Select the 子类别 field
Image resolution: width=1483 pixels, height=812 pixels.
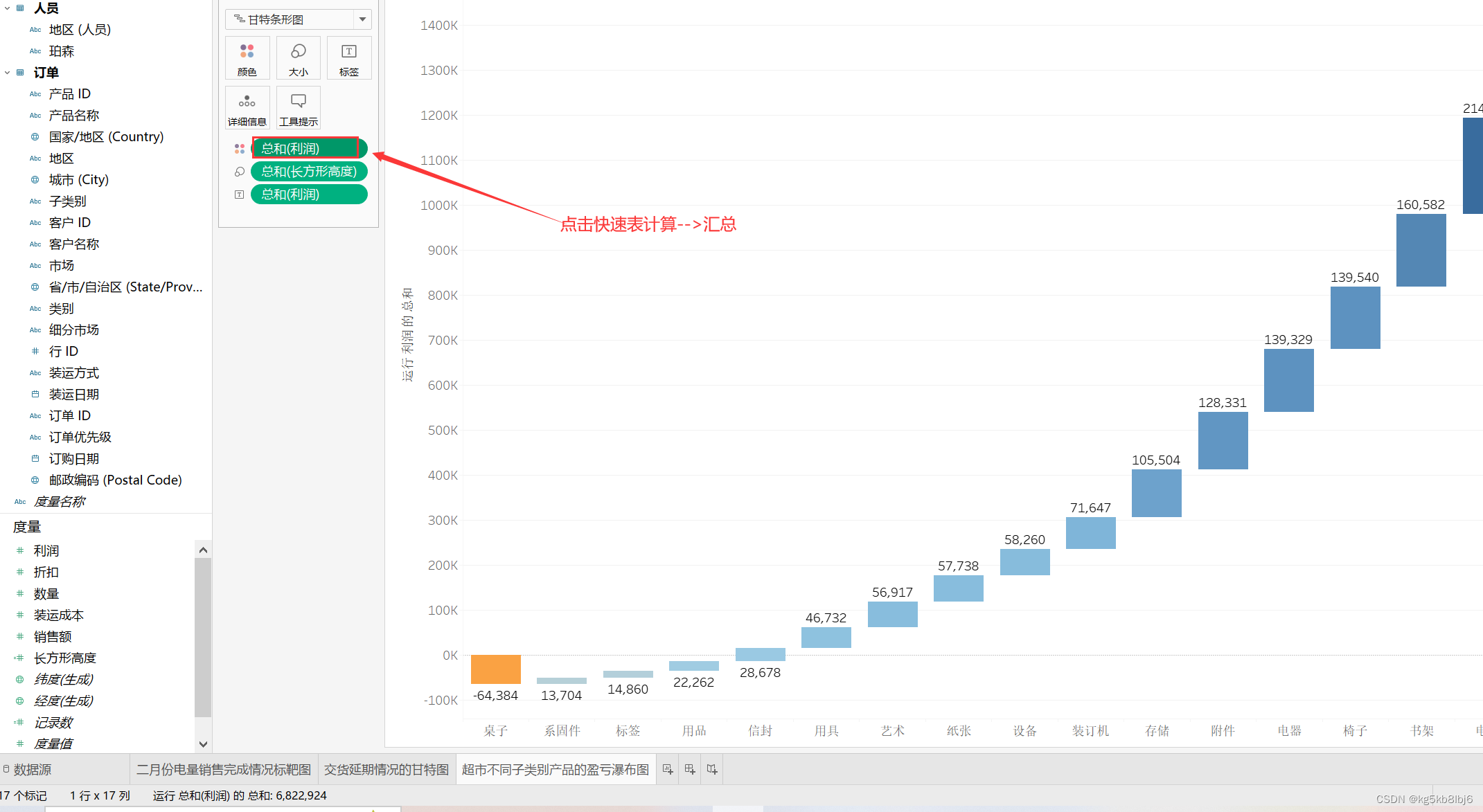pyautogui.click(x=68, y=201)
